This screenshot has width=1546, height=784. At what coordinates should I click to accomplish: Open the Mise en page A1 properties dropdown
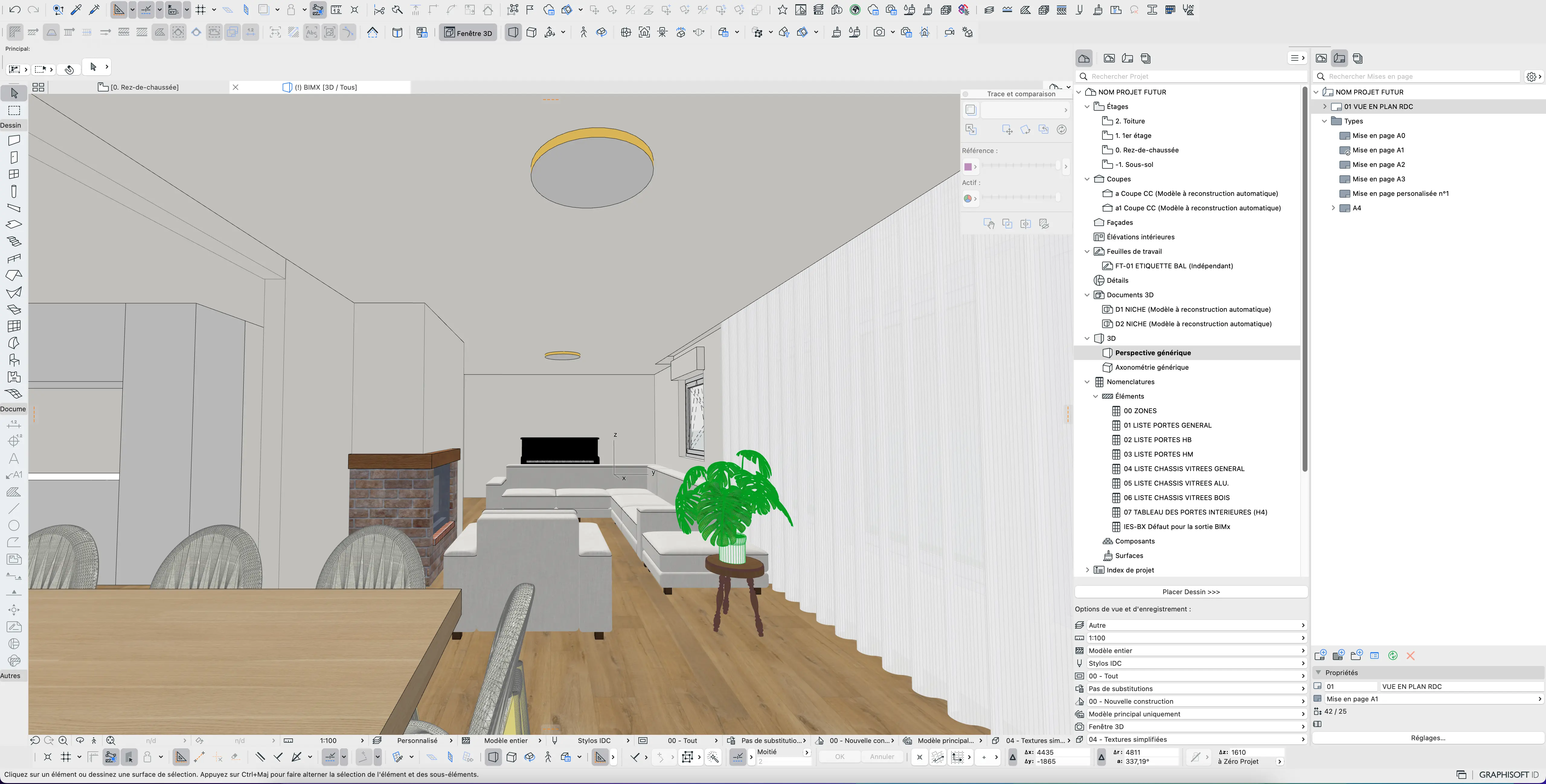(1434, 700)
